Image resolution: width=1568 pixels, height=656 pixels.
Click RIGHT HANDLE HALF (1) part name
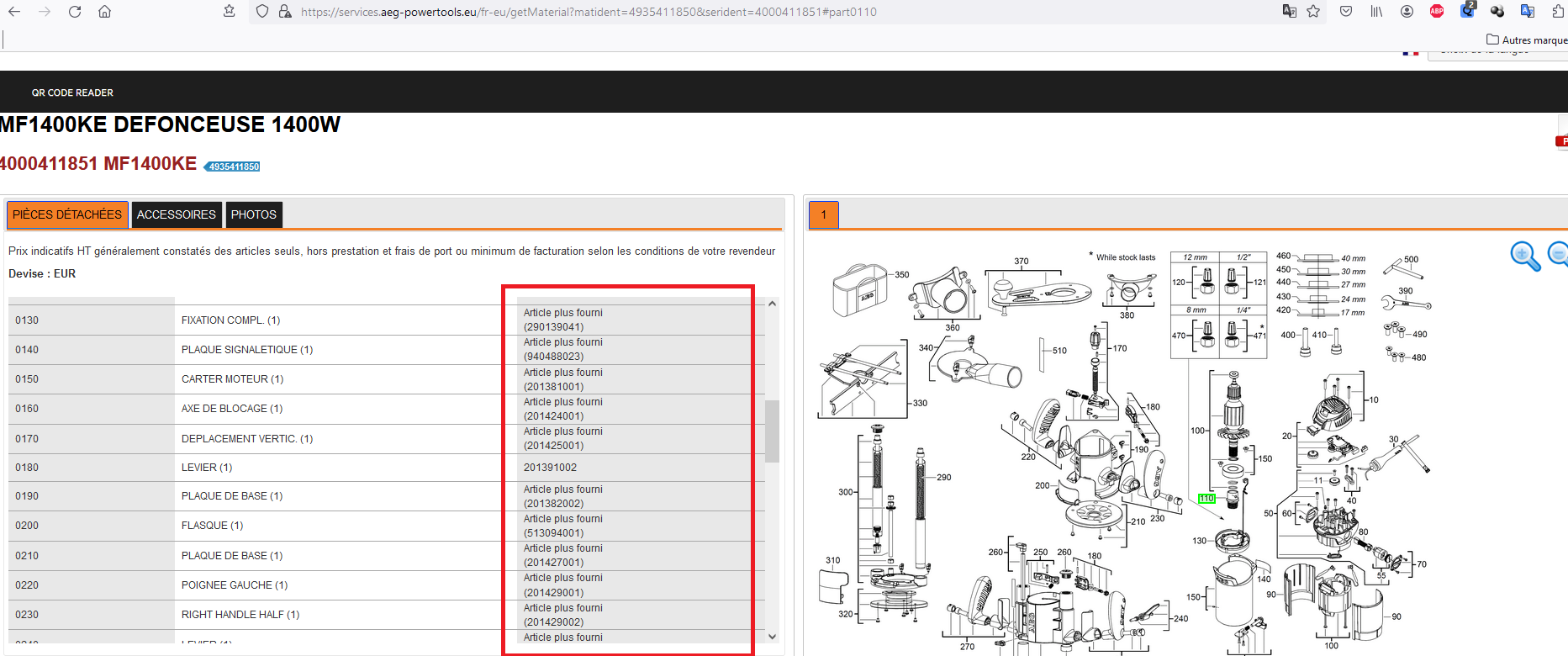point(240,615)
